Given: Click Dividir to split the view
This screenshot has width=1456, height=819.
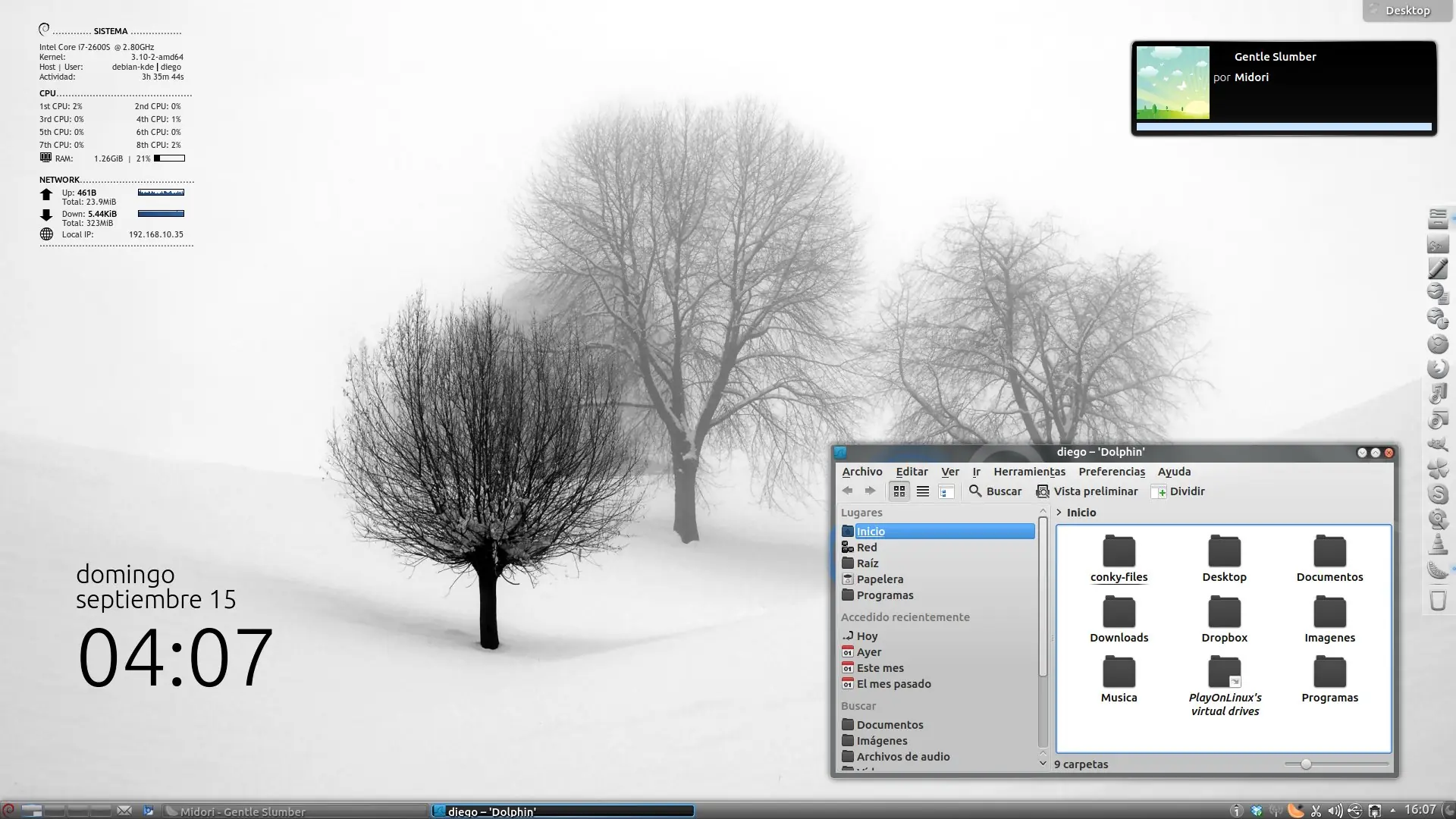Looking at the screenshot, I should click(1178, 491).
